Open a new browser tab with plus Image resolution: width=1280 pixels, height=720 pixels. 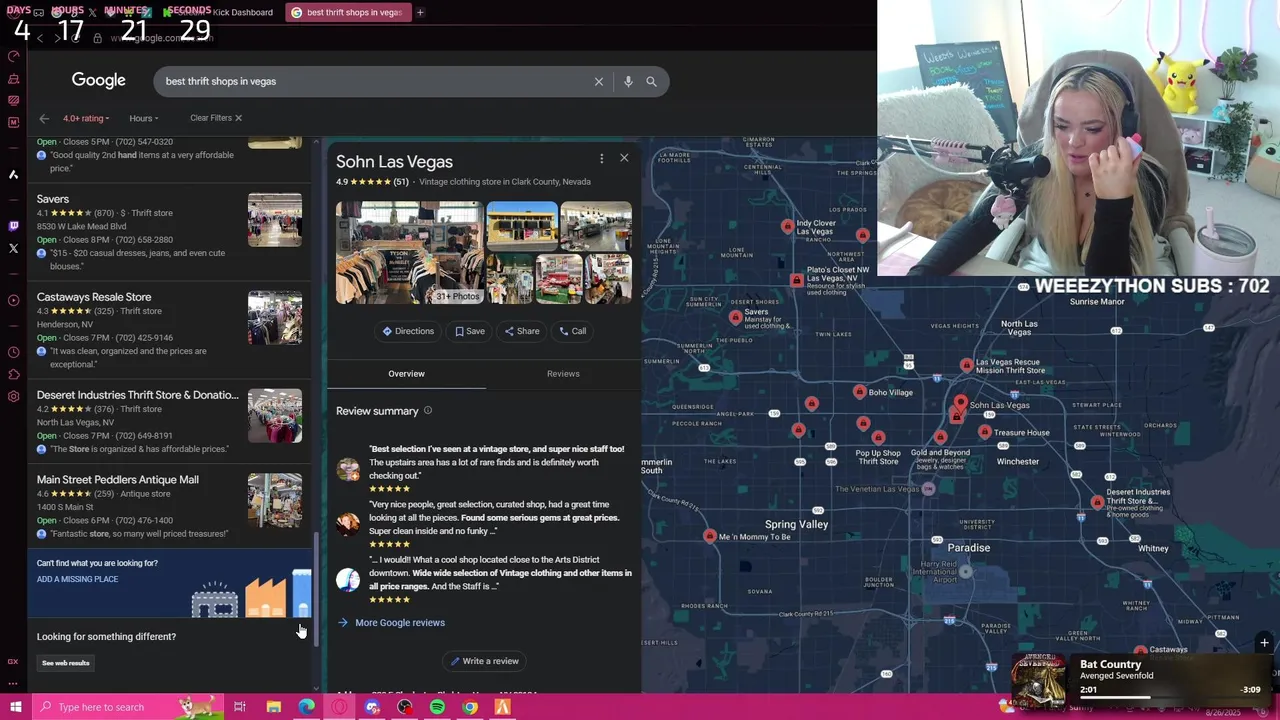coord(420,12)
